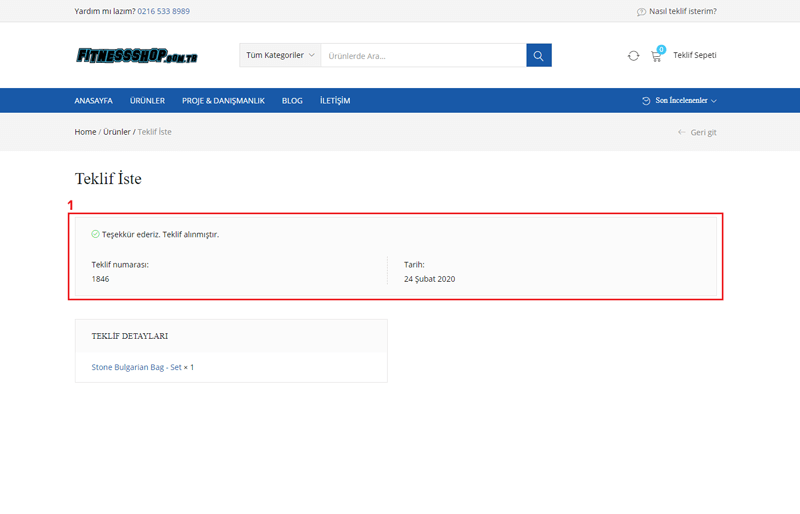Open the BLOG menu item

pyautogui.click(x=292, y=101)
